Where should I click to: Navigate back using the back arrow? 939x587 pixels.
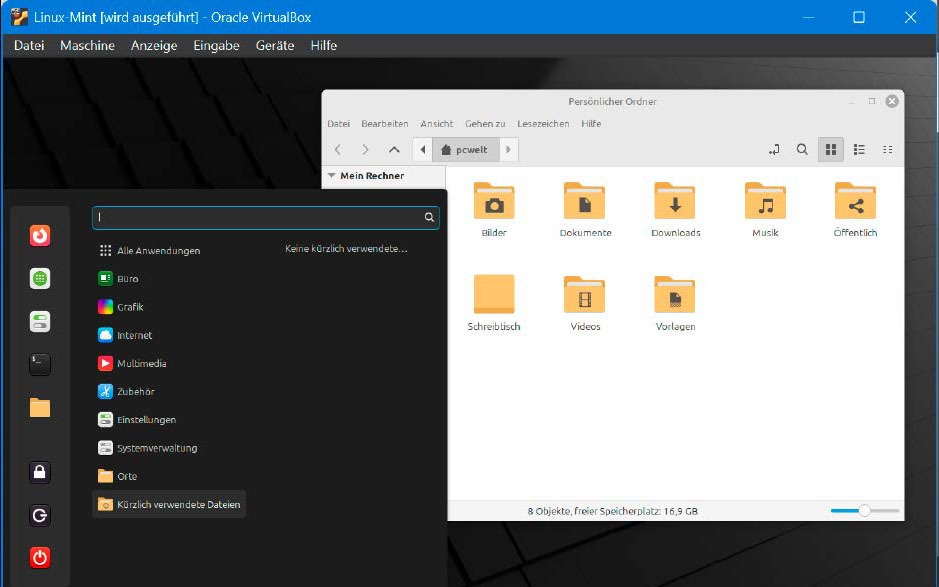tap(337, 149)
